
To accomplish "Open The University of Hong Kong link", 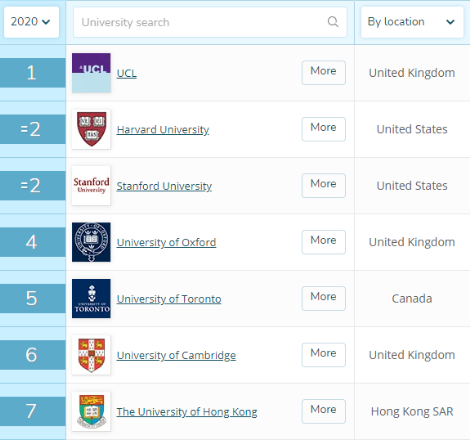I will click(187, 412).
